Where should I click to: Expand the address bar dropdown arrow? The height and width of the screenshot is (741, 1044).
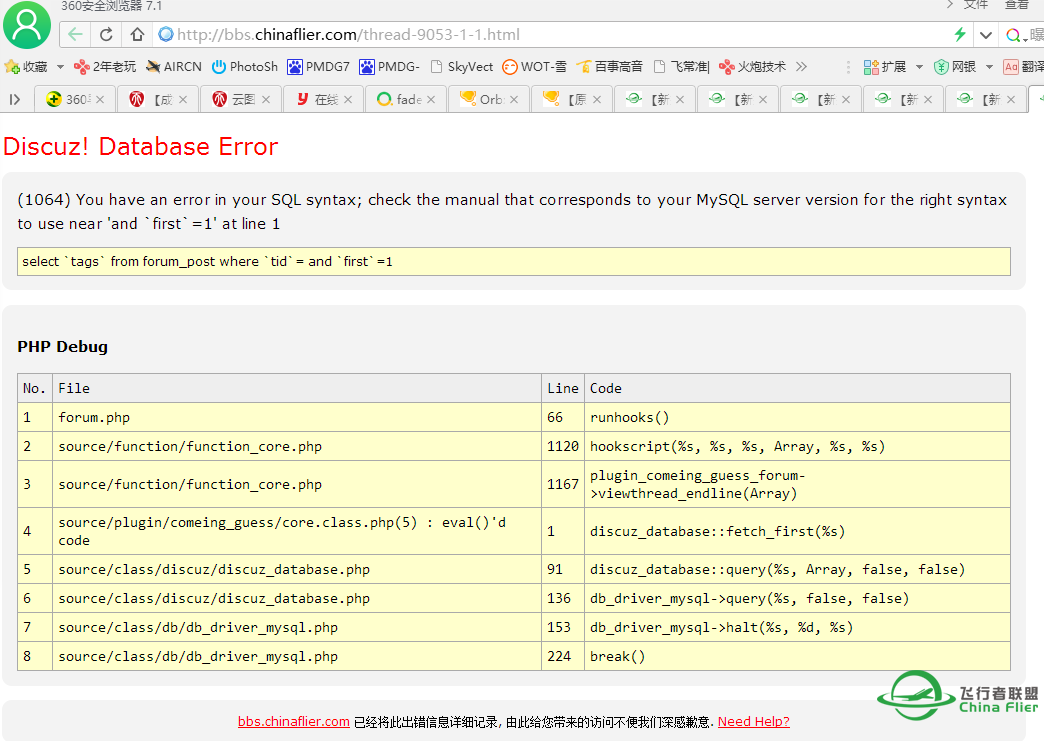pyautogui.click(x=986, y=35)
